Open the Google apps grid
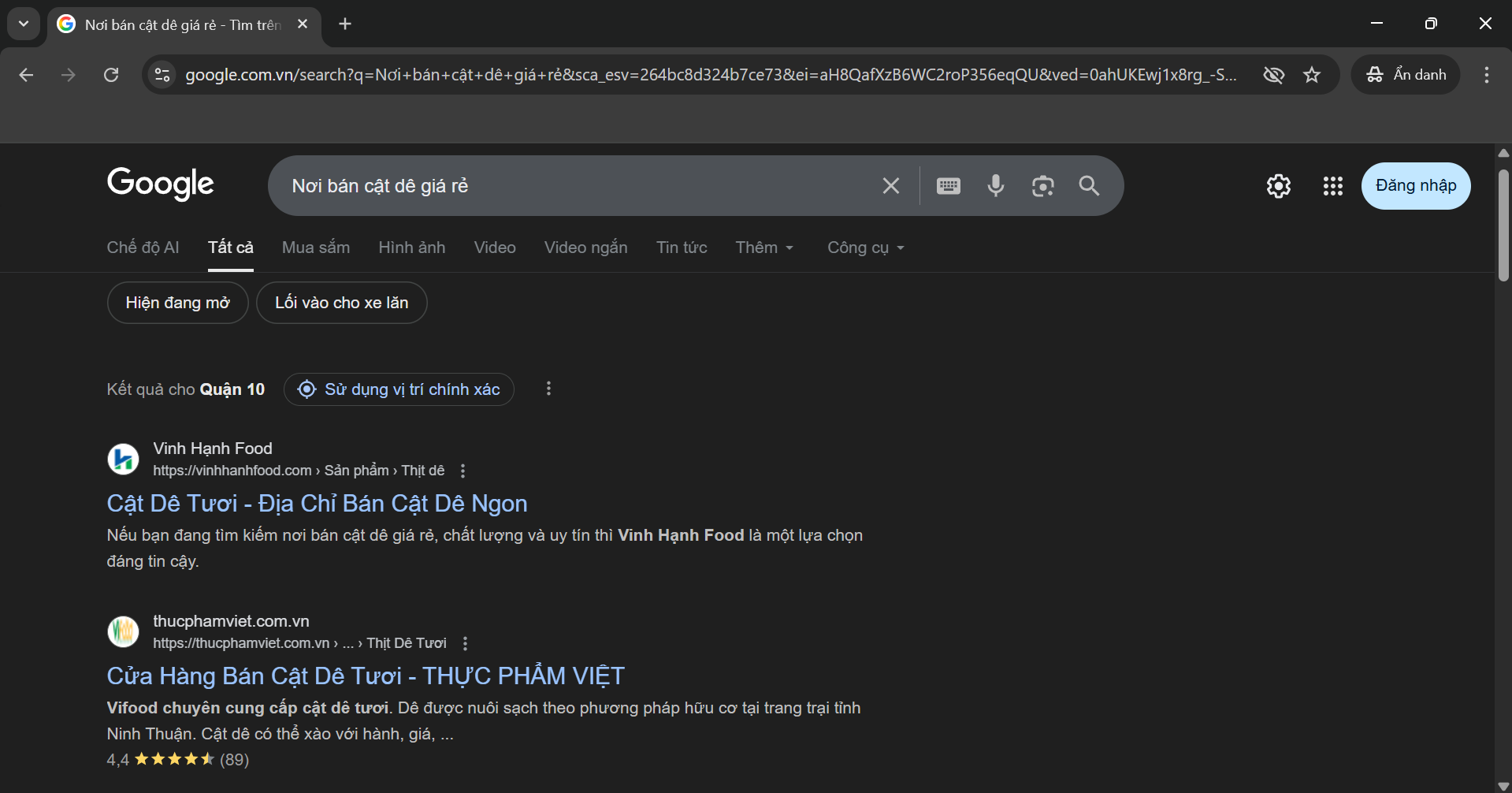The image size is (1512, 793). pos(1333,186)
